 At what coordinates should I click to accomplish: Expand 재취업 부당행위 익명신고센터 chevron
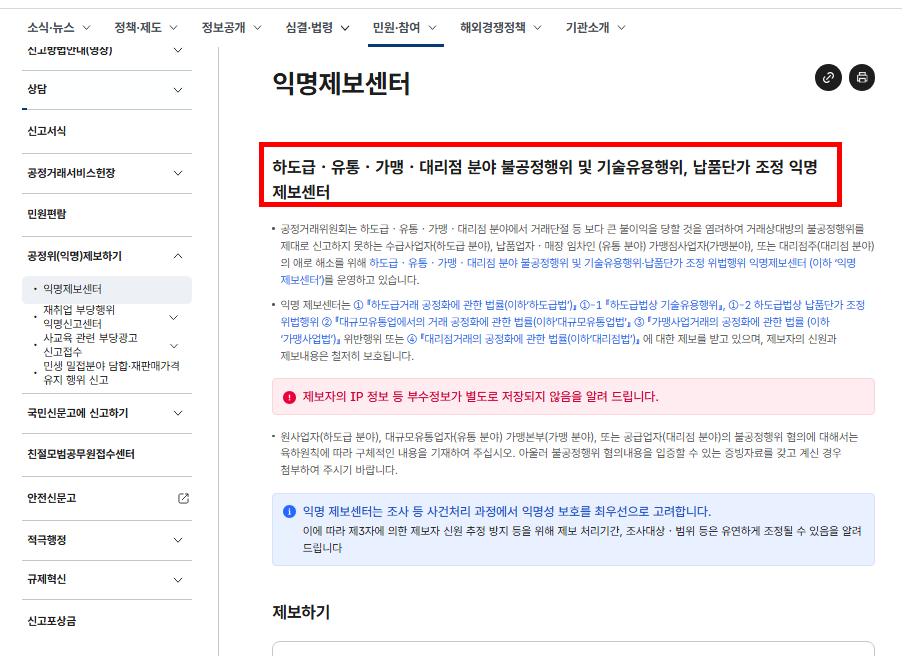[x=174, y=318]
